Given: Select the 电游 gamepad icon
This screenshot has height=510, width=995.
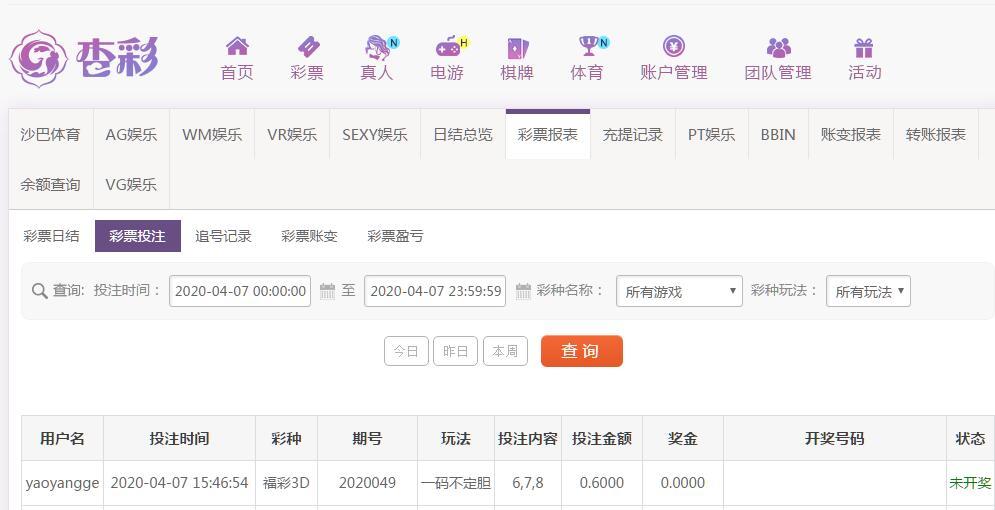Looking at the screenshot, I should 448,46.
